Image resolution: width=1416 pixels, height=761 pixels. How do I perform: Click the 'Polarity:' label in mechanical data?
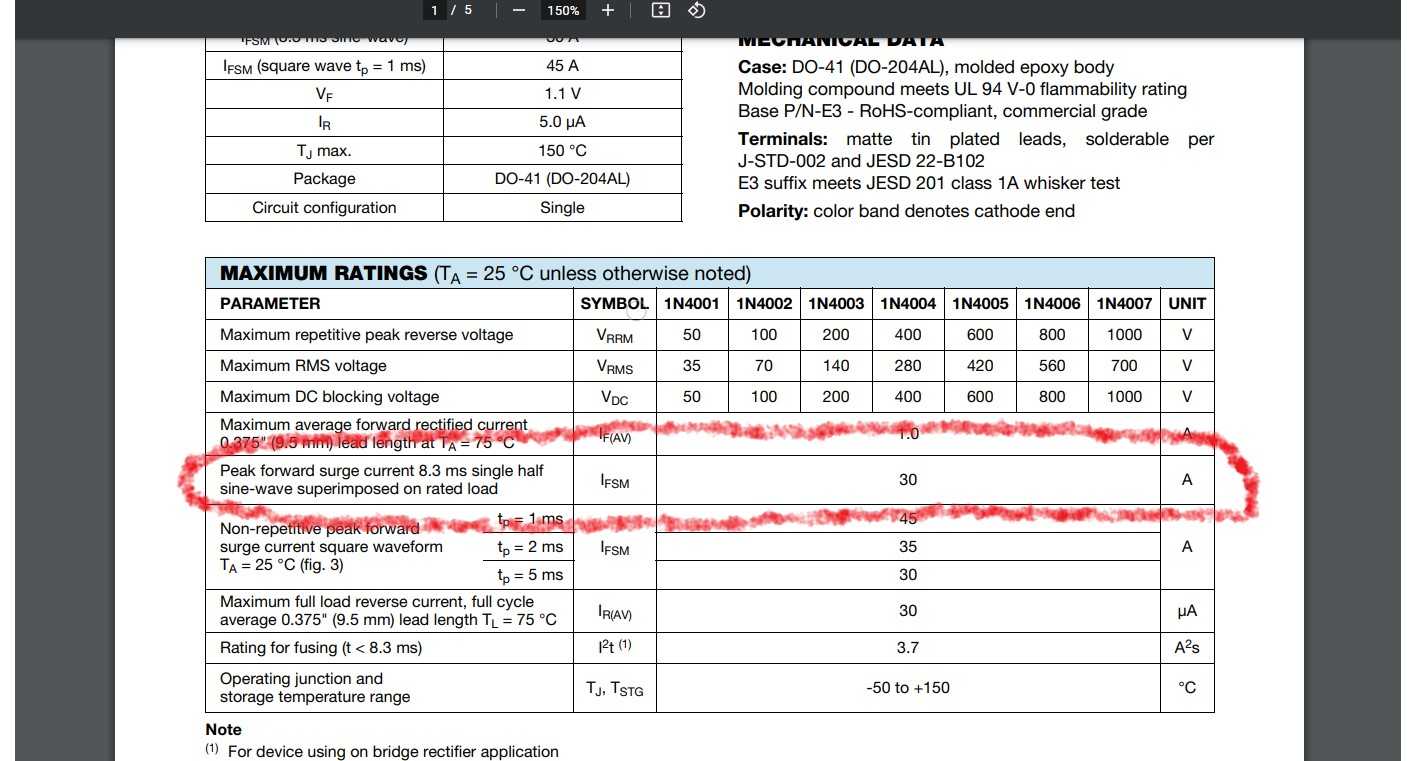point(773,211)
